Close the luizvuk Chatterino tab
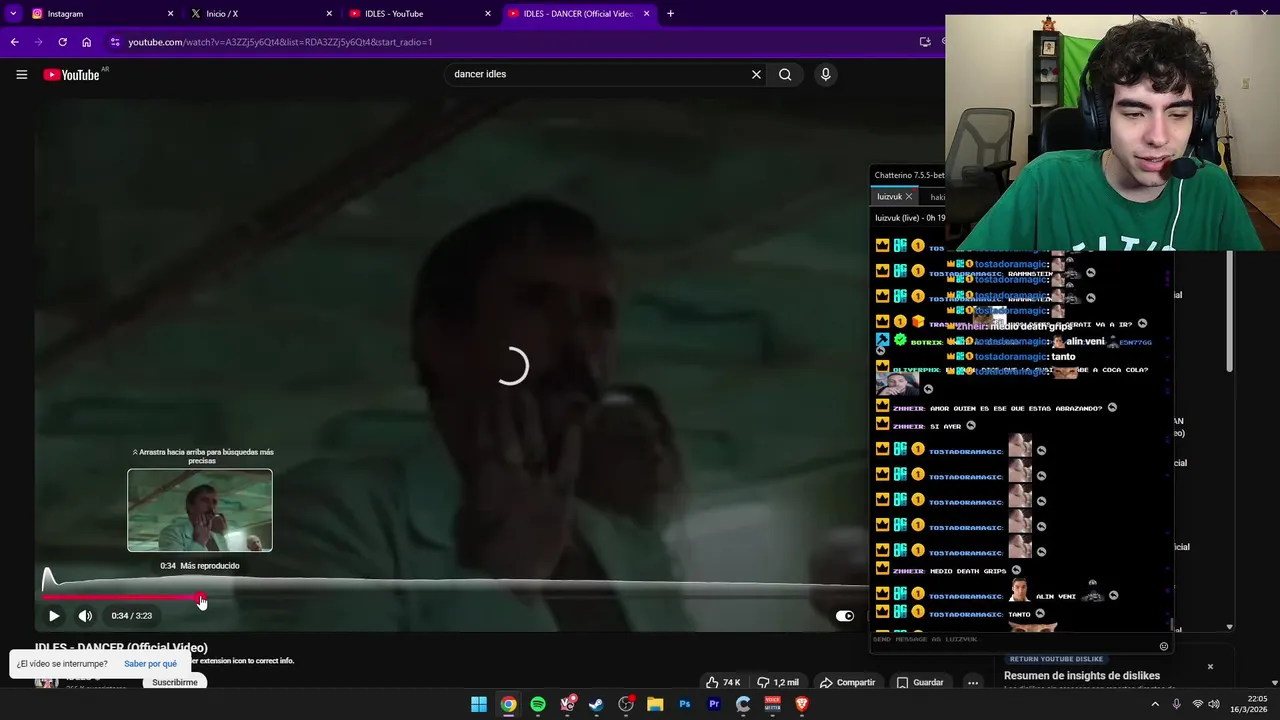 [x=908, y=197]
